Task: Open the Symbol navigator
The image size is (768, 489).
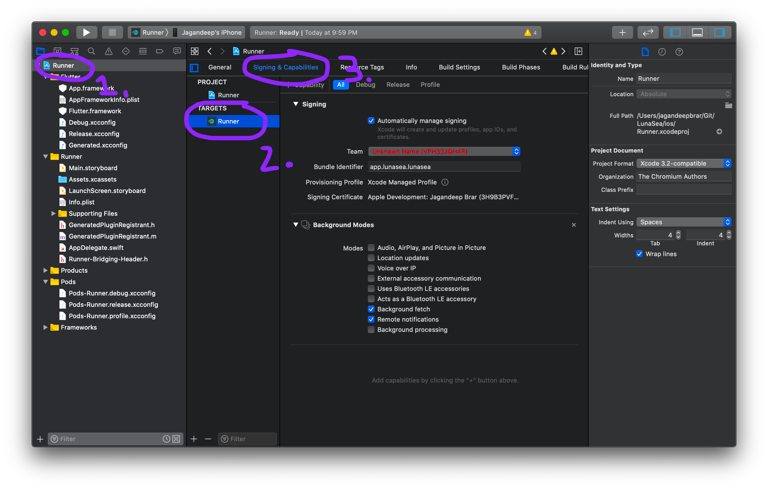Action: [74, 51]
